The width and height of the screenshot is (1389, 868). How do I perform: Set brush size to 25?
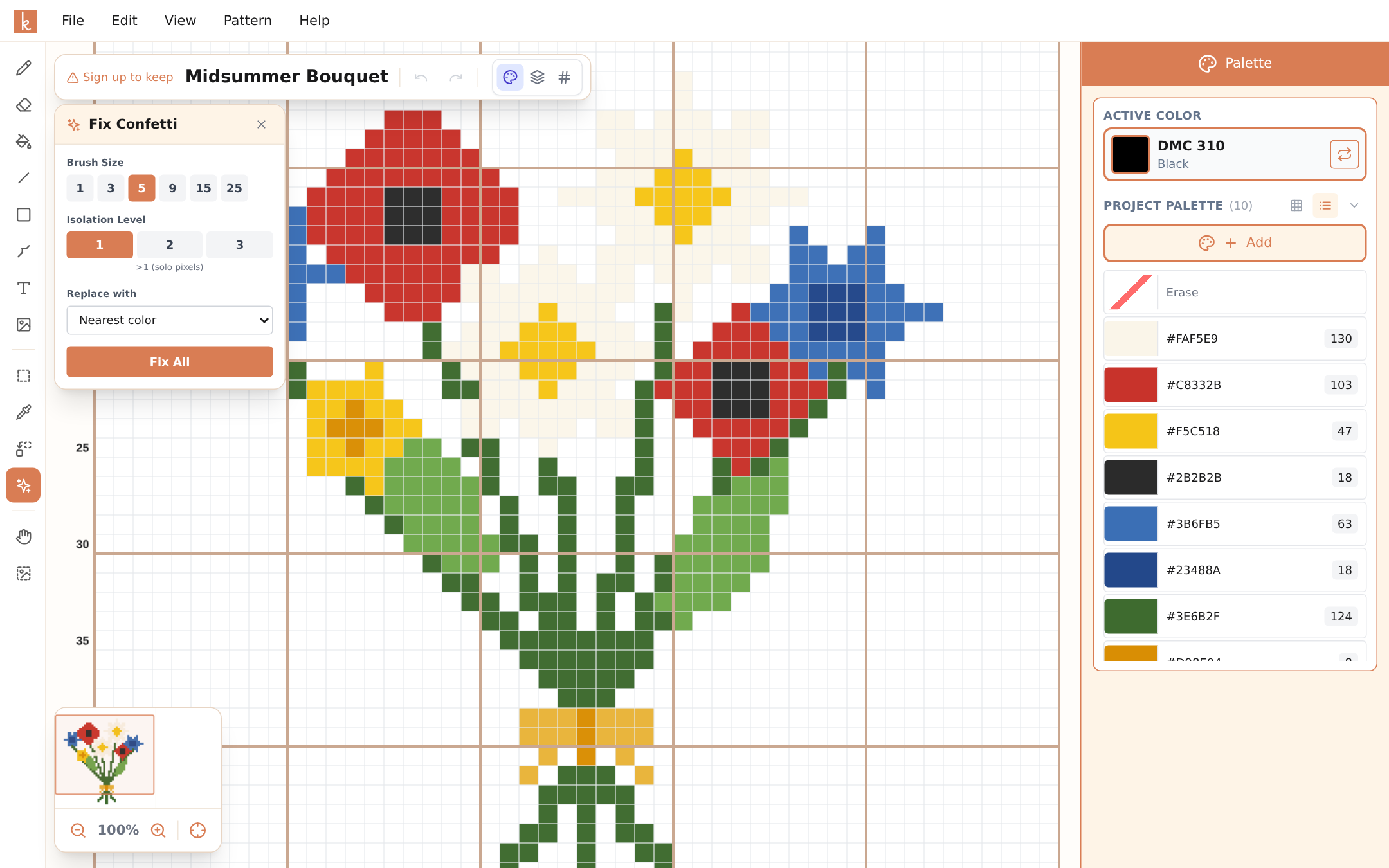tap(234, 188)
